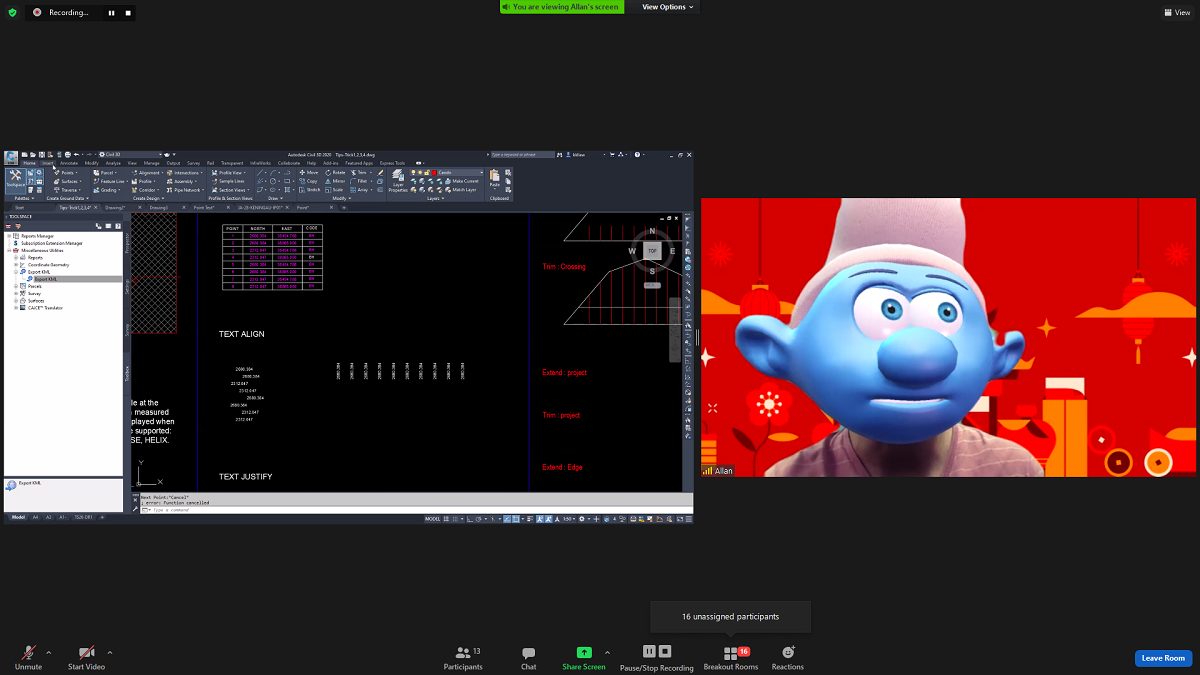Click the Civil 3D application menu logo
Screen dimensions: 1200x675
click(x=11, y=158)
